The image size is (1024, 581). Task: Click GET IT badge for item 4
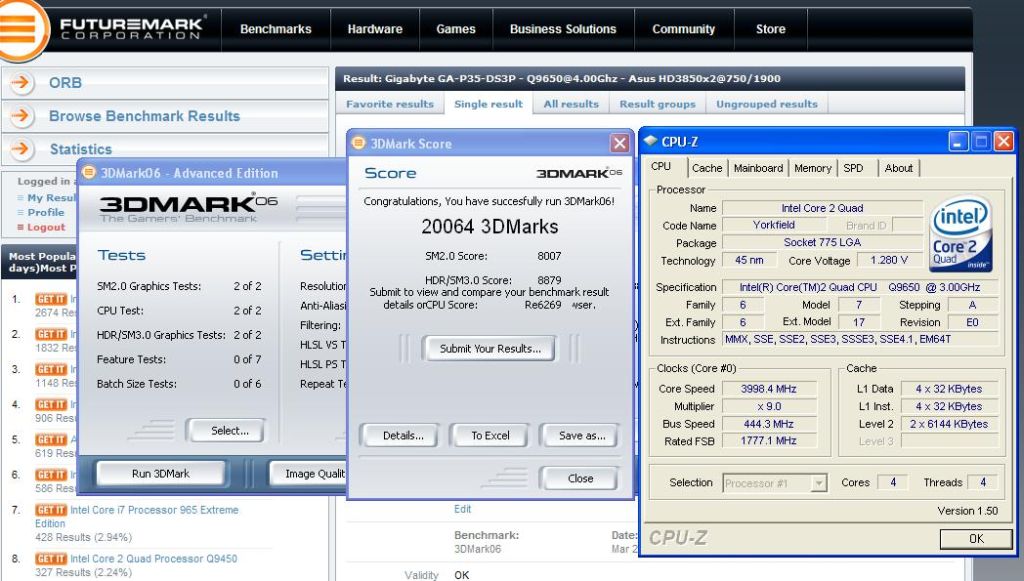coord(51,405)
